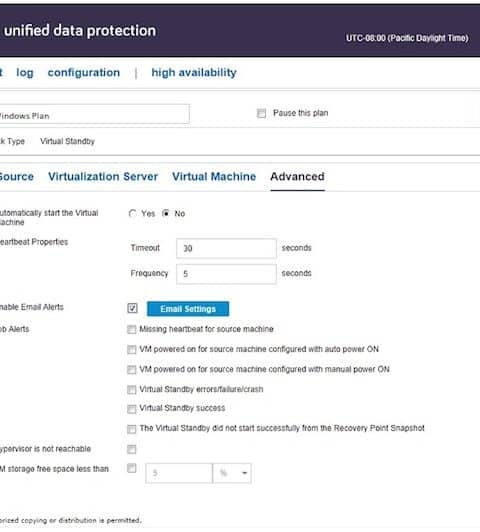
Task: Open the percent unit dropdown arrow
Action: [x=244, y=473]
